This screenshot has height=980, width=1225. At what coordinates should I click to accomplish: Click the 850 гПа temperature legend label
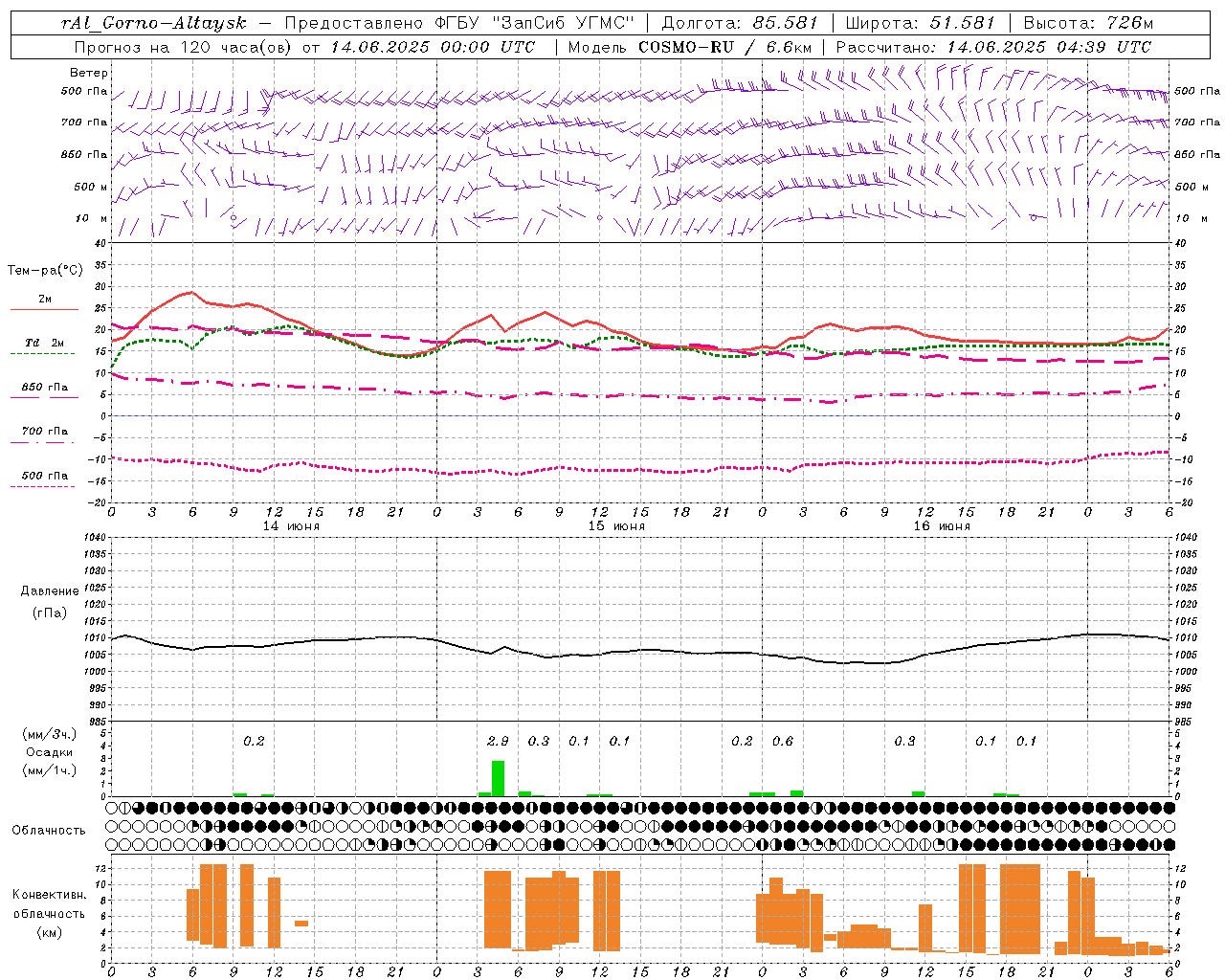(45, 388)
